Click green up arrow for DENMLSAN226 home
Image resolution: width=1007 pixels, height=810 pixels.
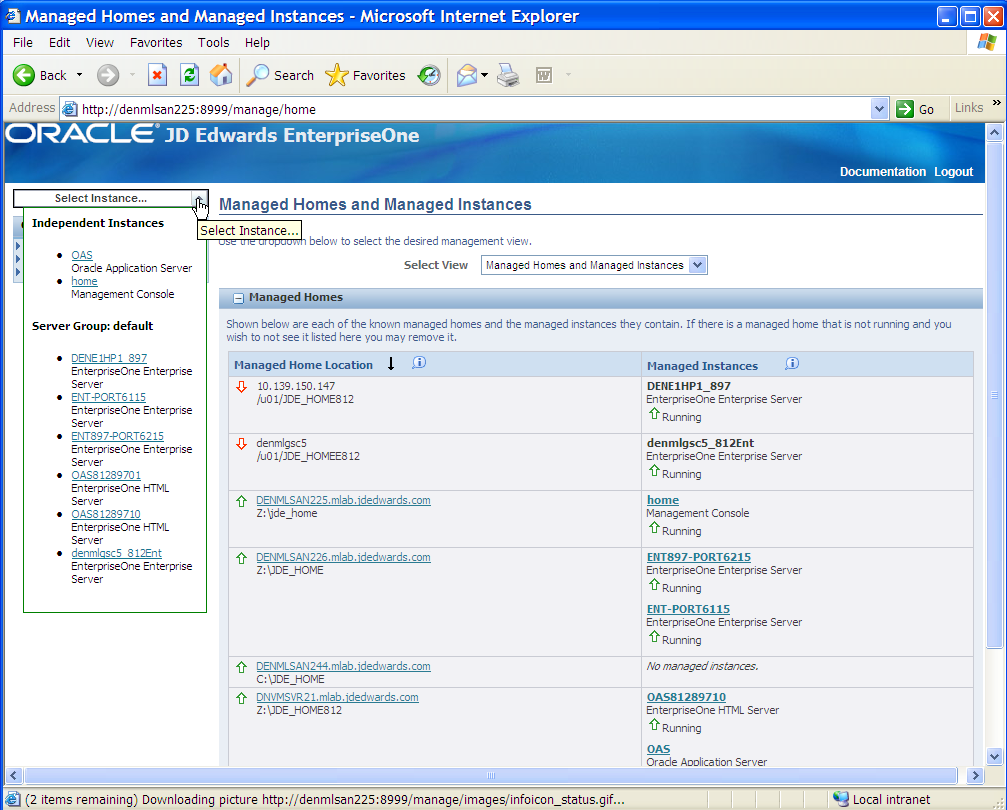pos(241,558)
